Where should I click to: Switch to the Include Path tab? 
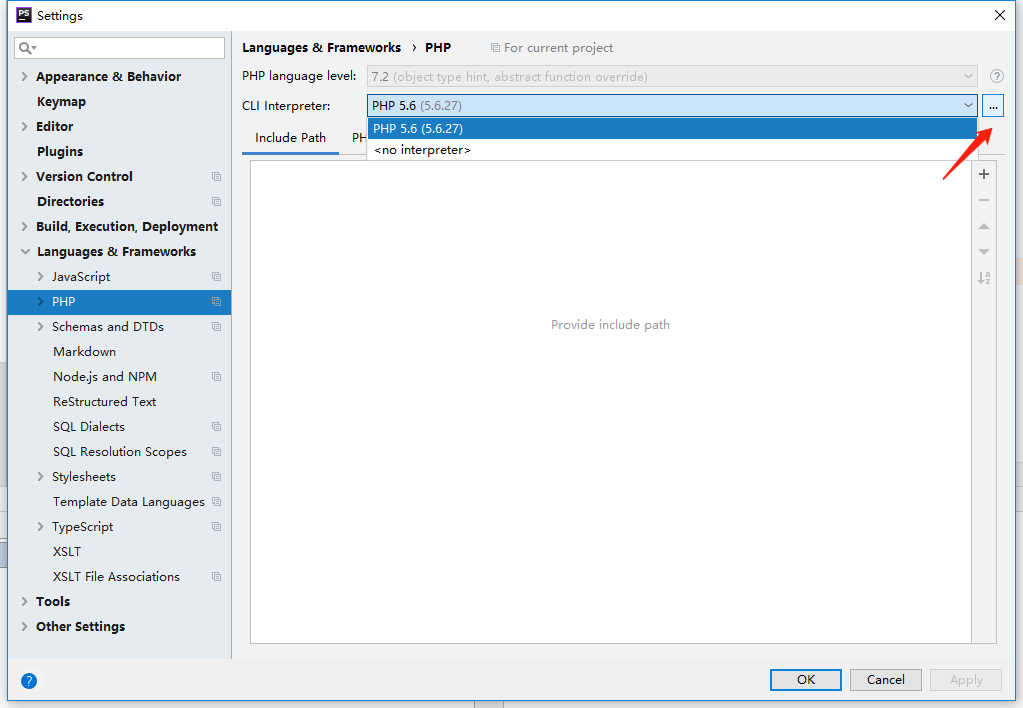(x=290, y=138)
